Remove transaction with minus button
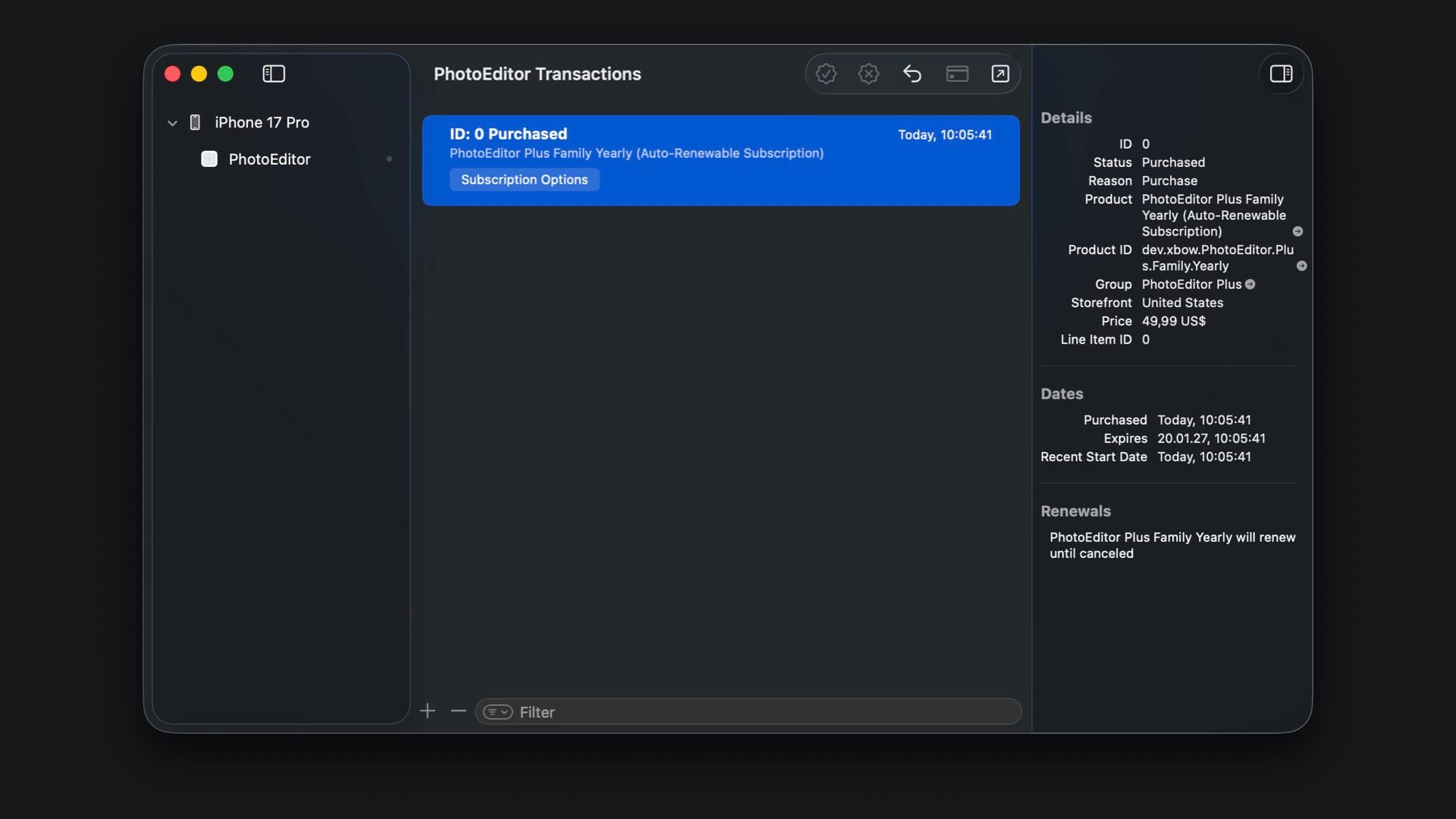1456x819 pixels. click(458, 711)
